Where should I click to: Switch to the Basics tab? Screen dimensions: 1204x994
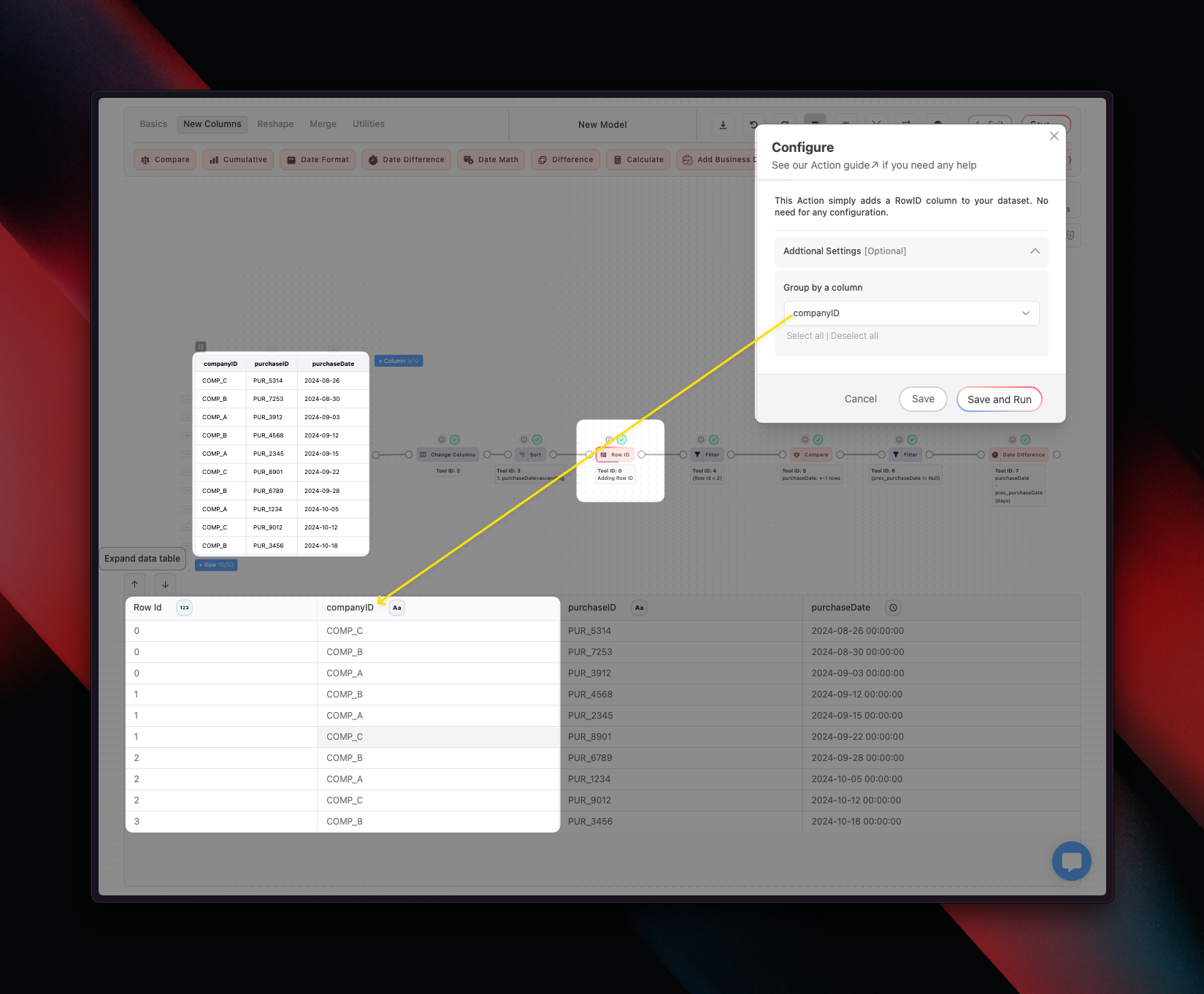pos(153,124)
